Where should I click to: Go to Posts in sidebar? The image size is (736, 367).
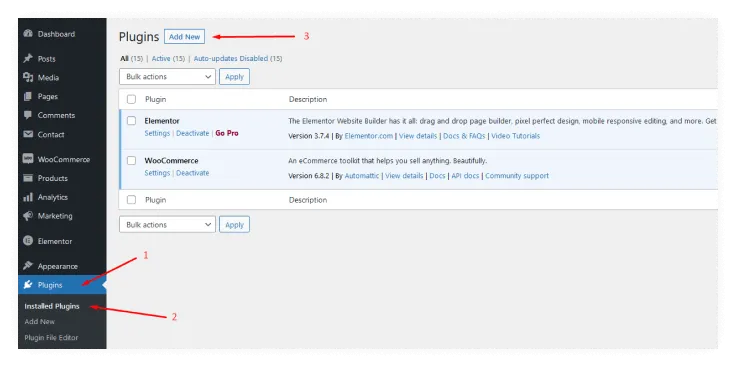[46, 59]
